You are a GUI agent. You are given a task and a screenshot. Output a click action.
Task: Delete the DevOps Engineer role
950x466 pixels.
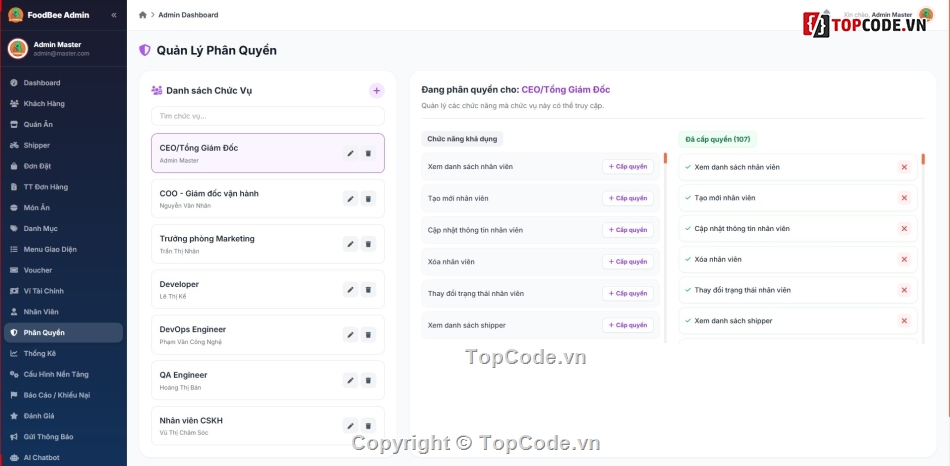click(x=368, y=335)
